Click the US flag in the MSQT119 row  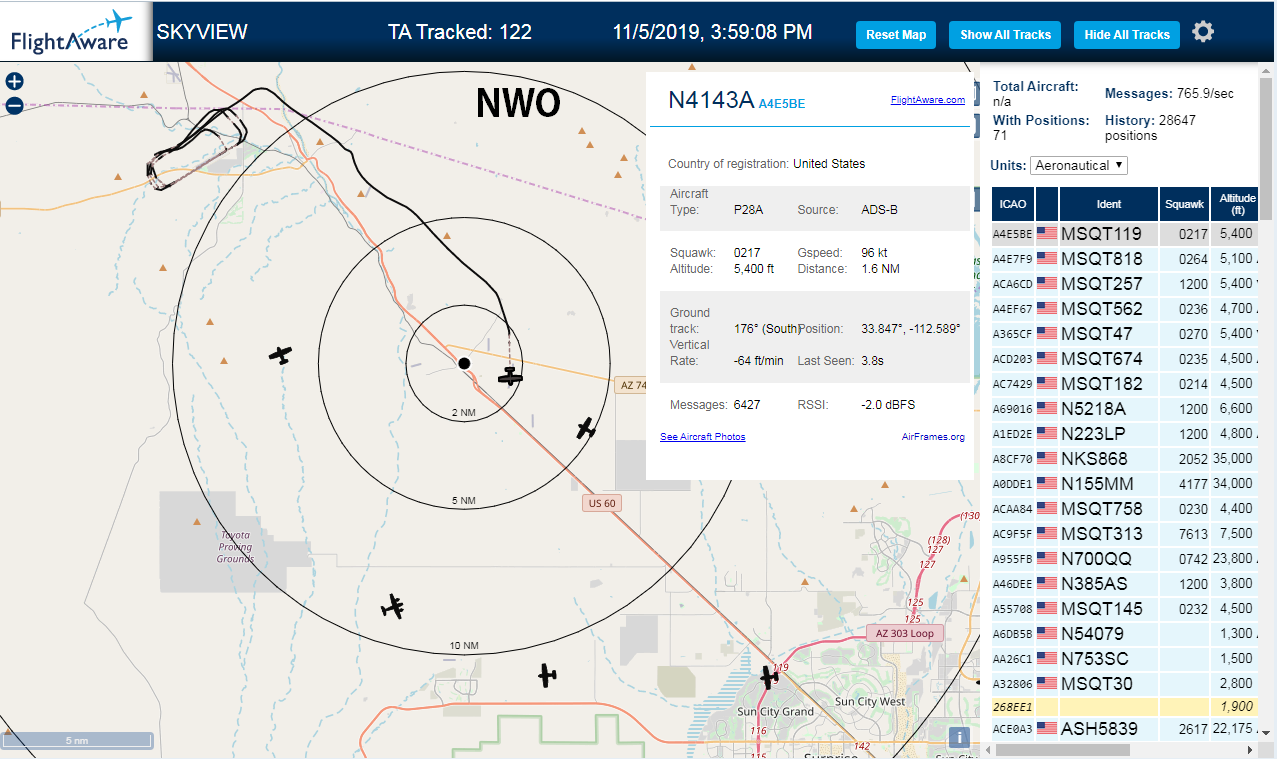pyautogui.click(x=1047, y=234)
